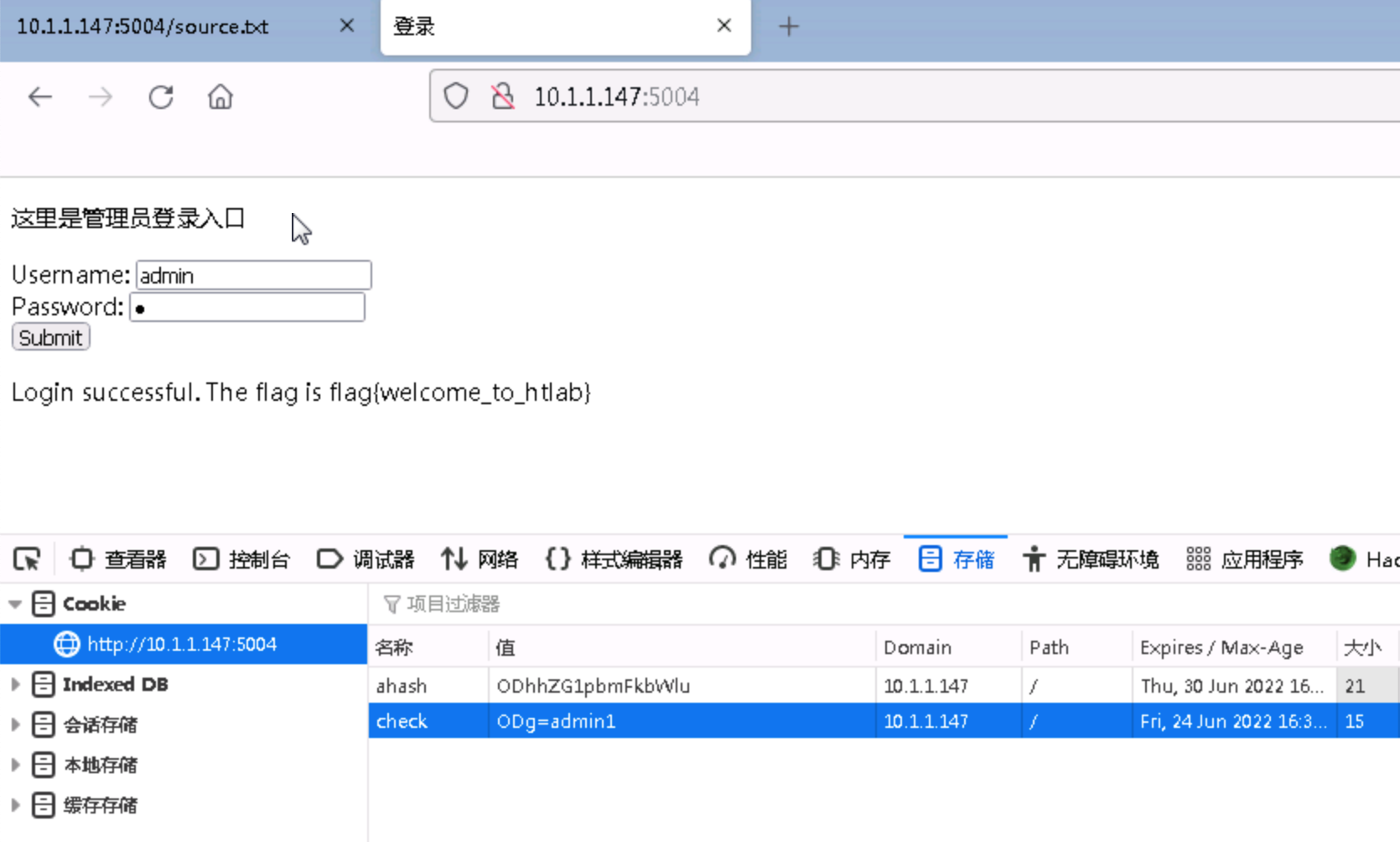Sort by Expires / Max-Age column header
Screen dimensions: 1400x842
1234,647
